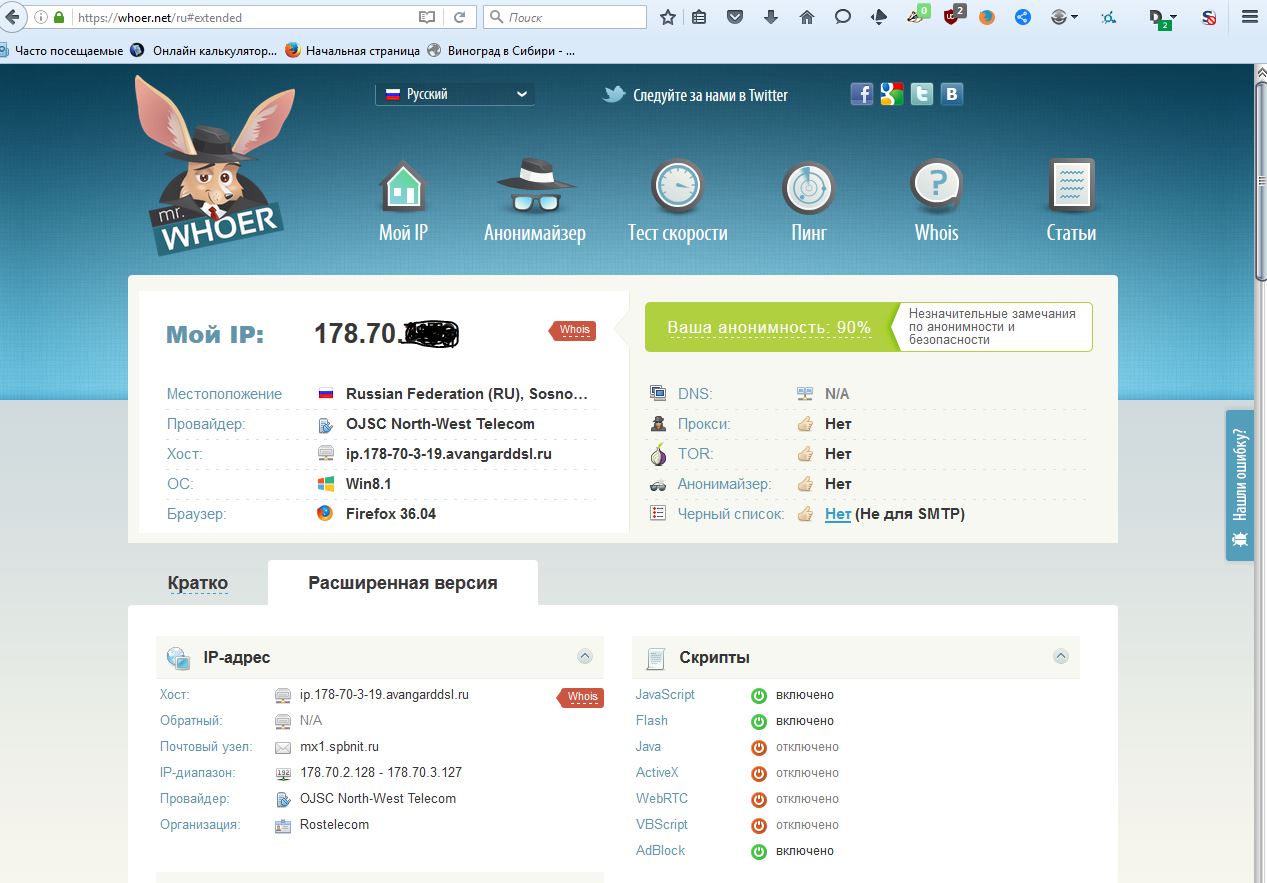Viewport: 1267px width, 883px height.
Task: Click the JavaScript enabled status indicator
Action: click(x=759, y=695)
